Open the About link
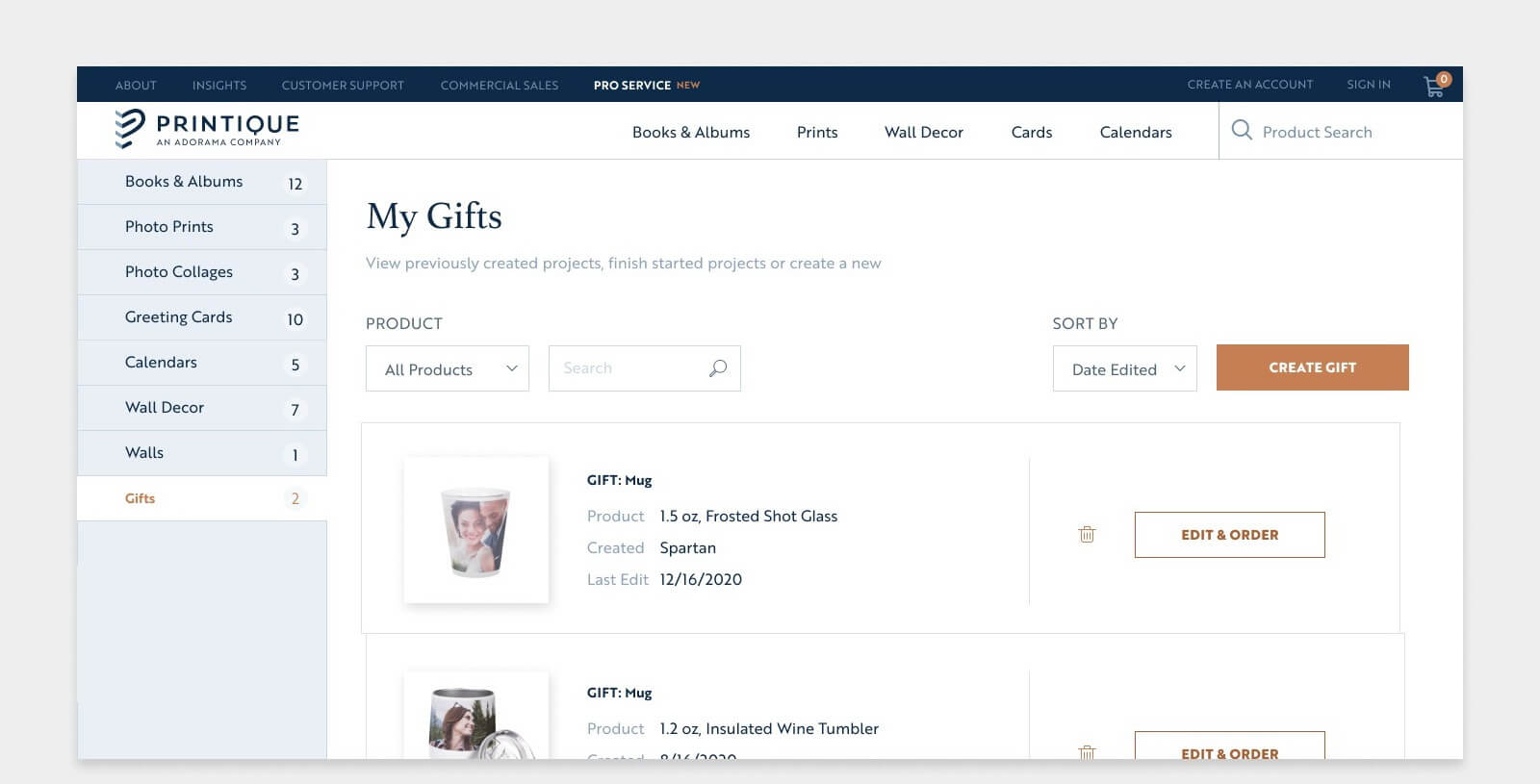 [x=136, y=85]
